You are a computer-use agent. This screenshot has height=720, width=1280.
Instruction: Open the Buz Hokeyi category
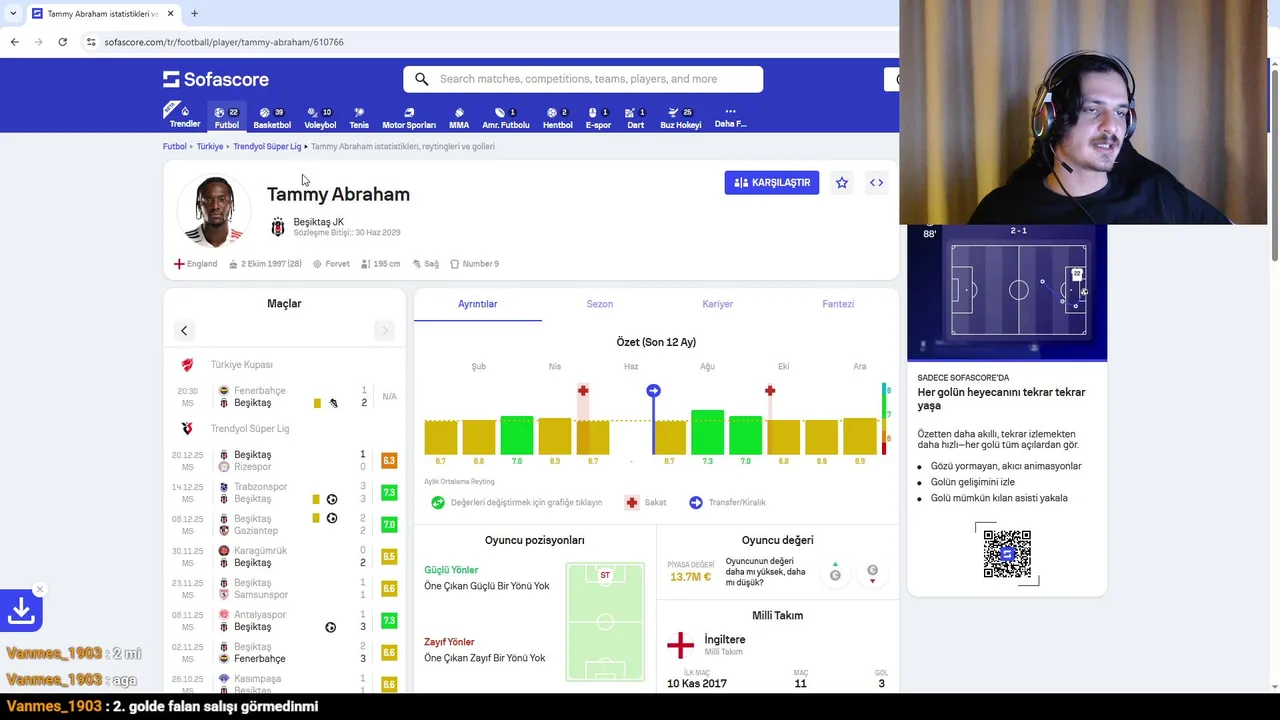680,117
